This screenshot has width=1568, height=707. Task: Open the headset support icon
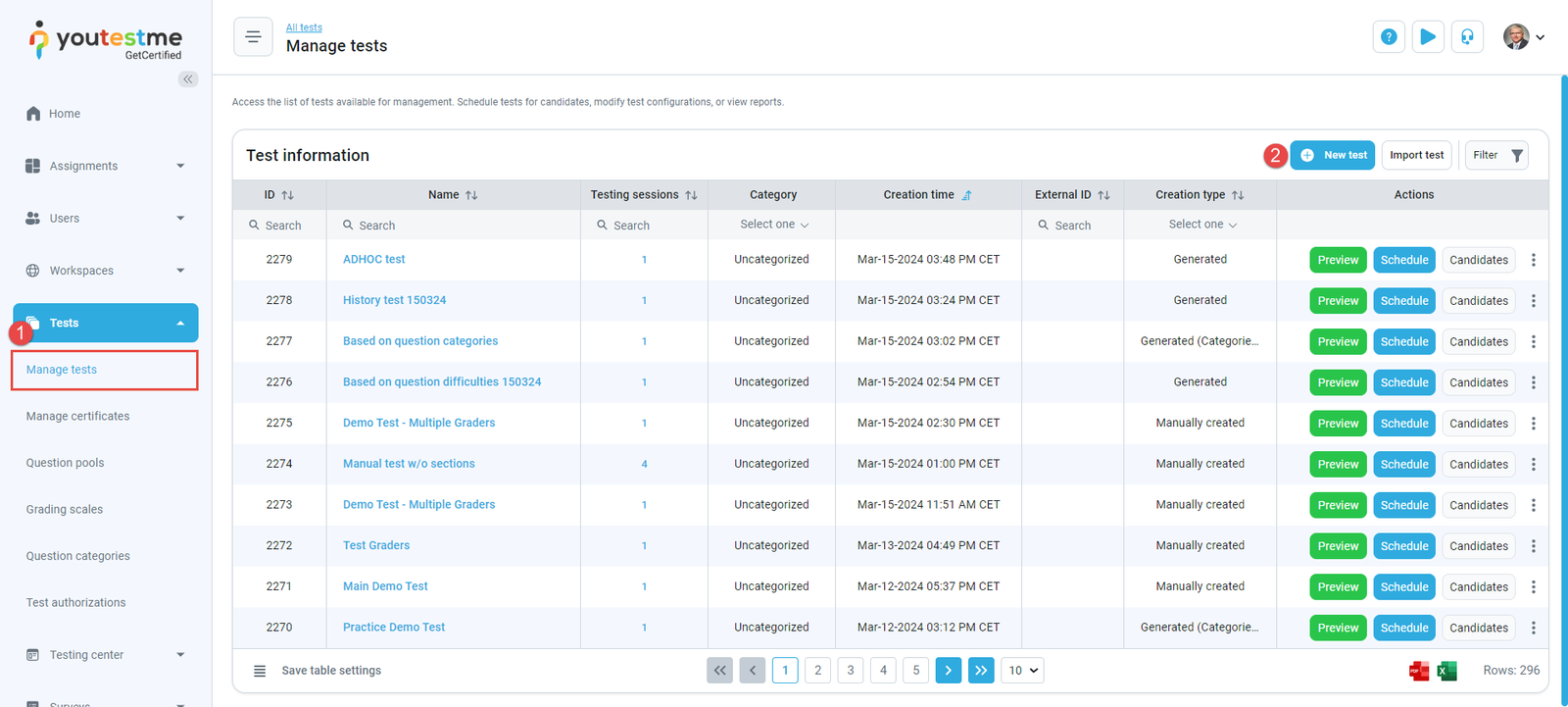coord(1467,37)
